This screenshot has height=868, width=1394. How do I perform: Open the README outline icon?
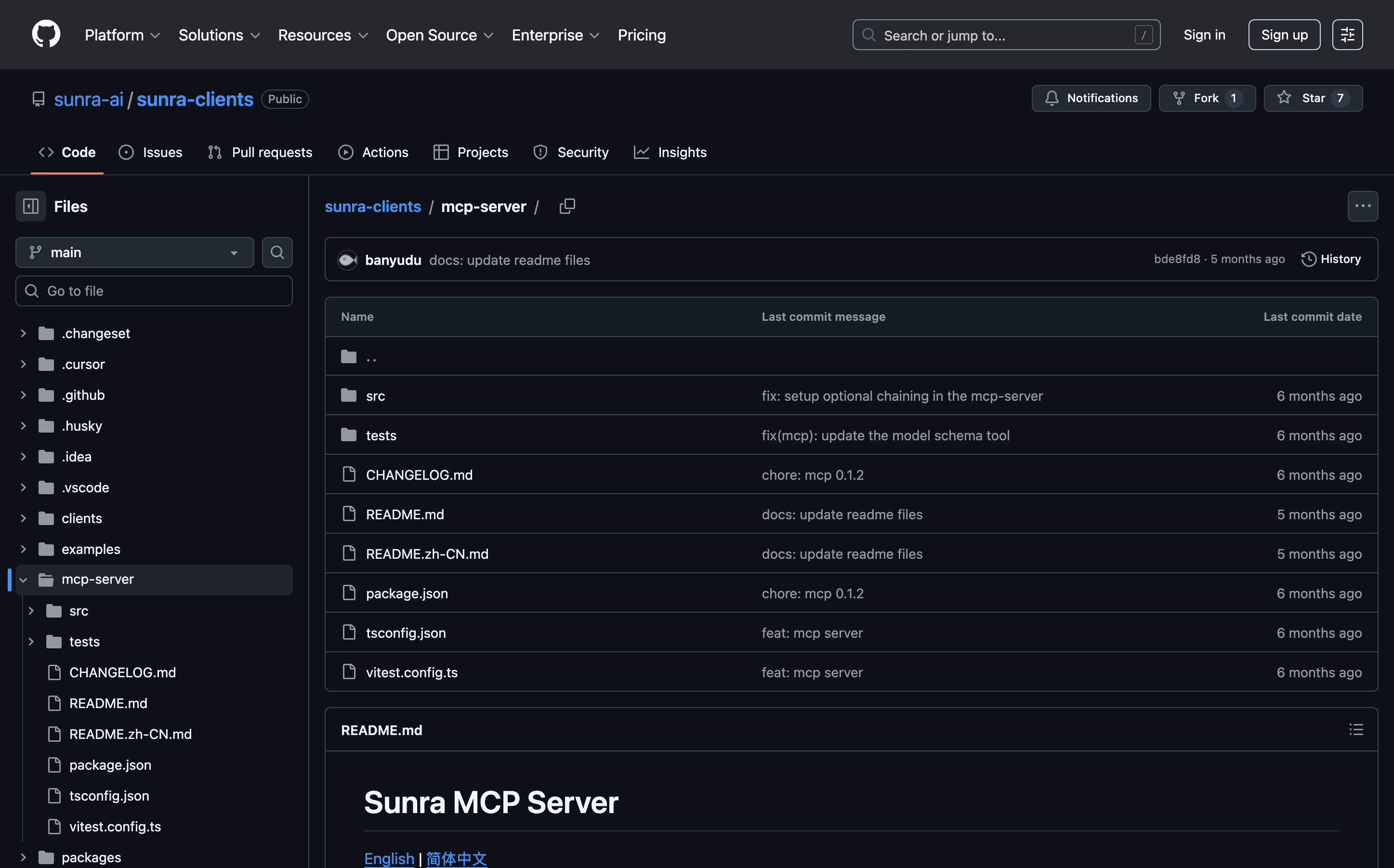point(1355,730)
